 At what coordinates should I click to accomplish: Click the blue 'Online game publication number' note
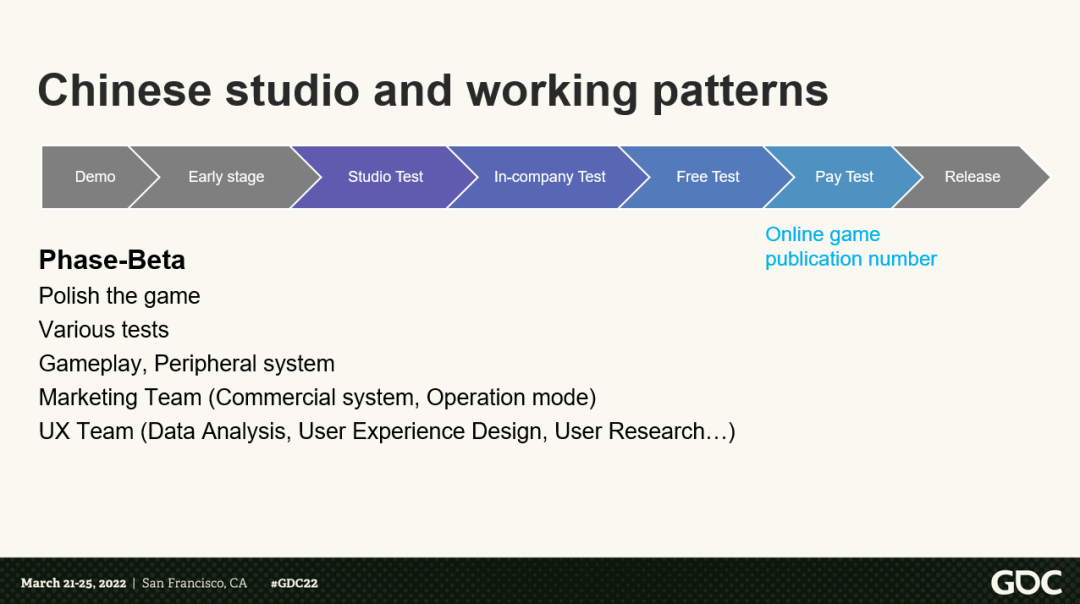851,247
